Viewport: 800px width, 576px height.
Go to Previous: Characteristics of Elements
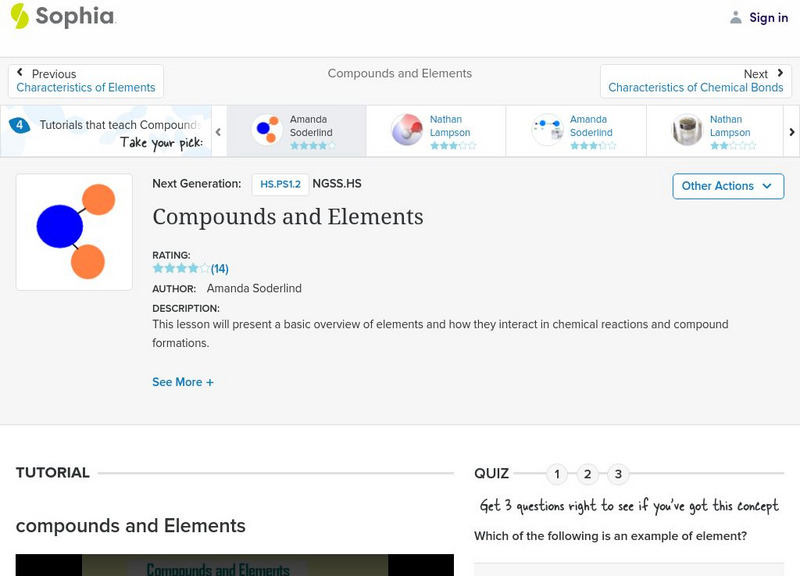click(86, 81)
